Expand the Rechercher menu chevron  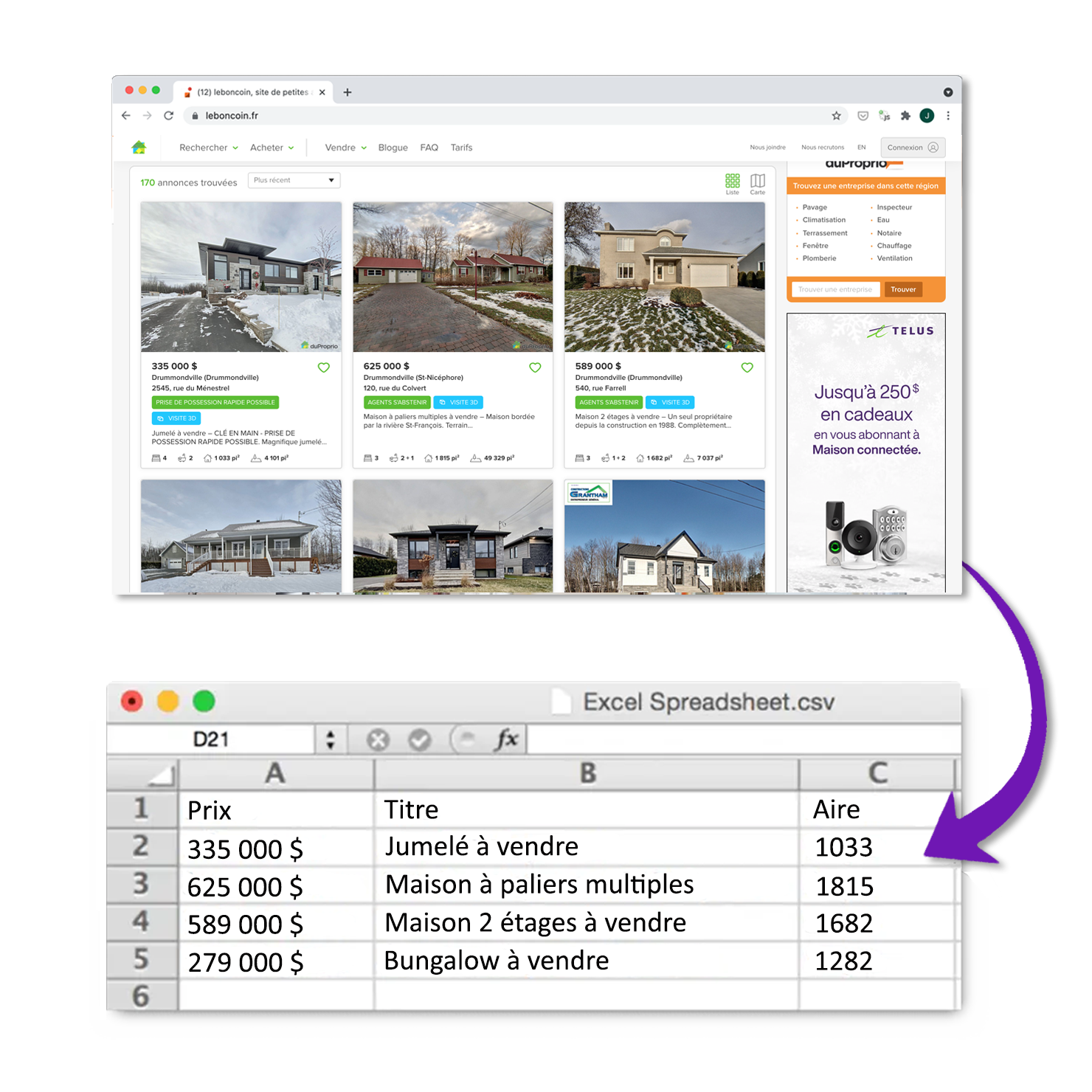click(235, 148)
